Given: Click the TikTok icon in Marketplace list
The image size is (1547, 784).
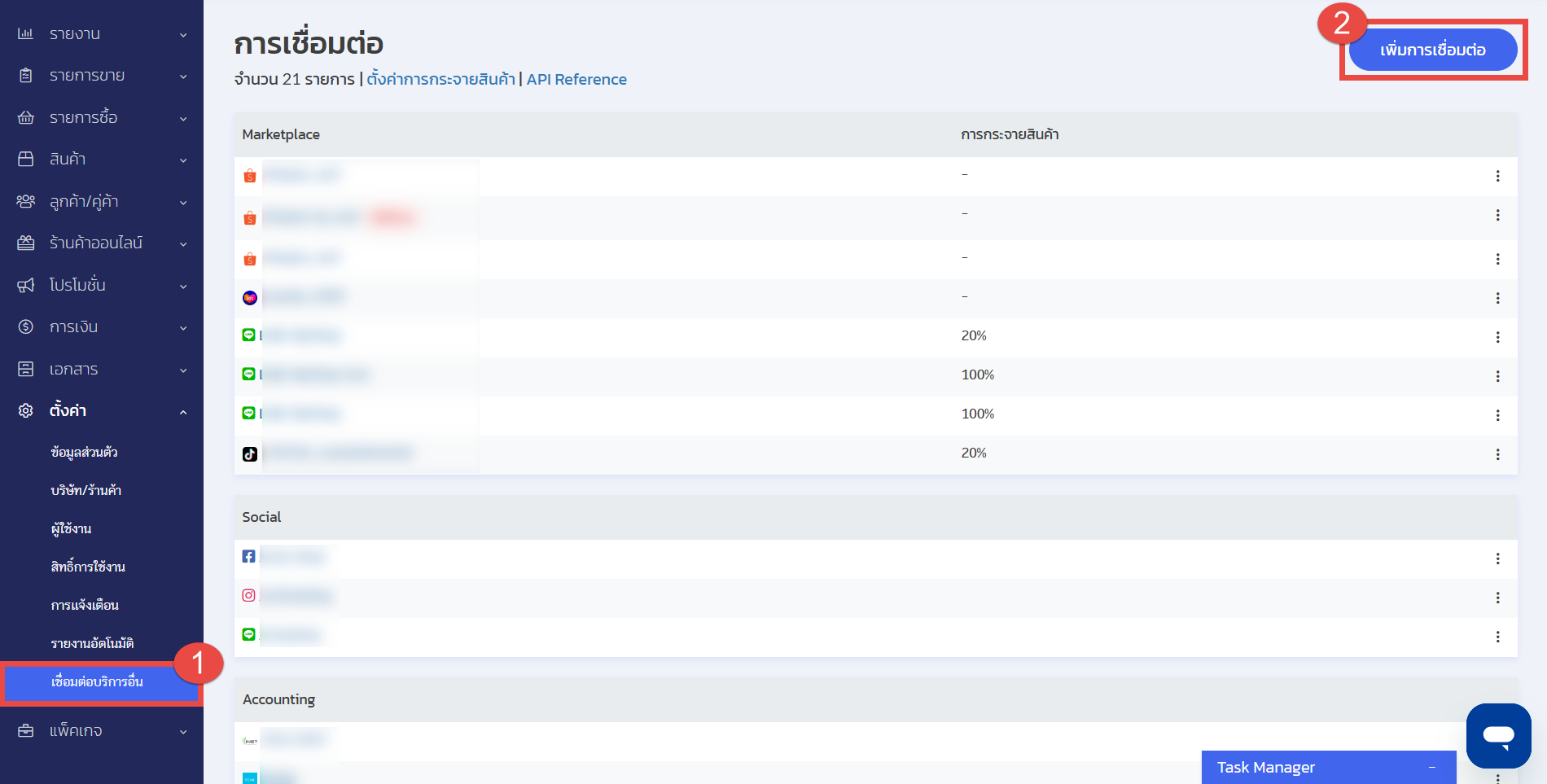Looking at the screenshot, I should (250, 454).
